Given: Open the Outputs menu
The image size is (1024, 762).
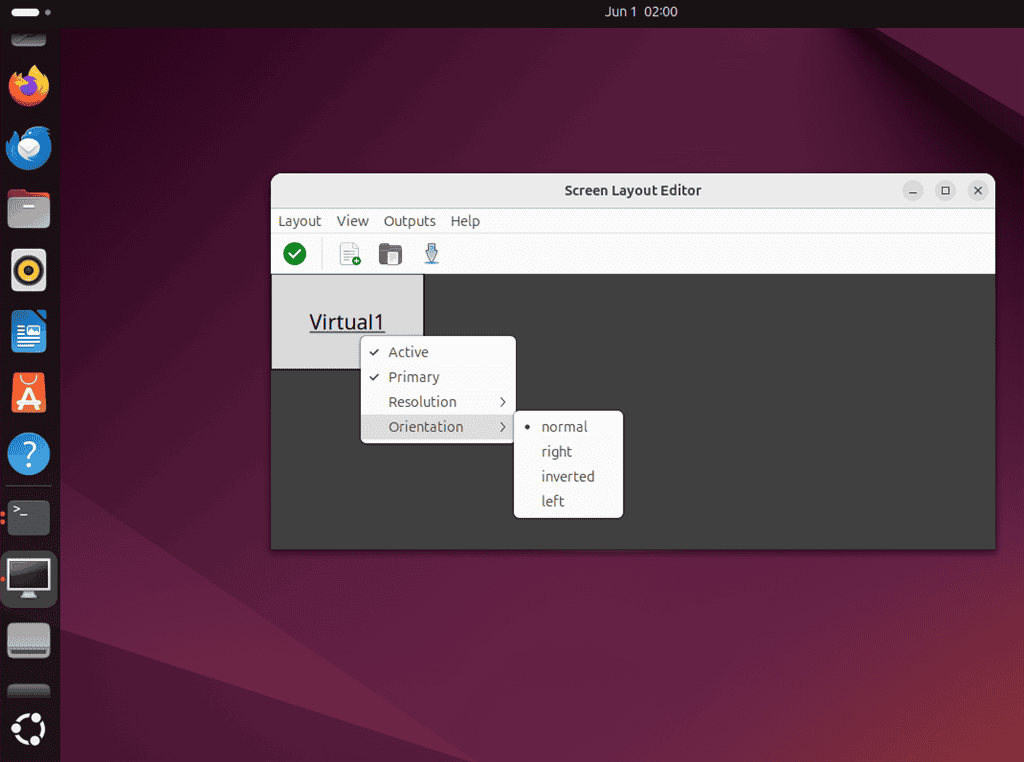Looking at the screenshot, I should (409, 221).
